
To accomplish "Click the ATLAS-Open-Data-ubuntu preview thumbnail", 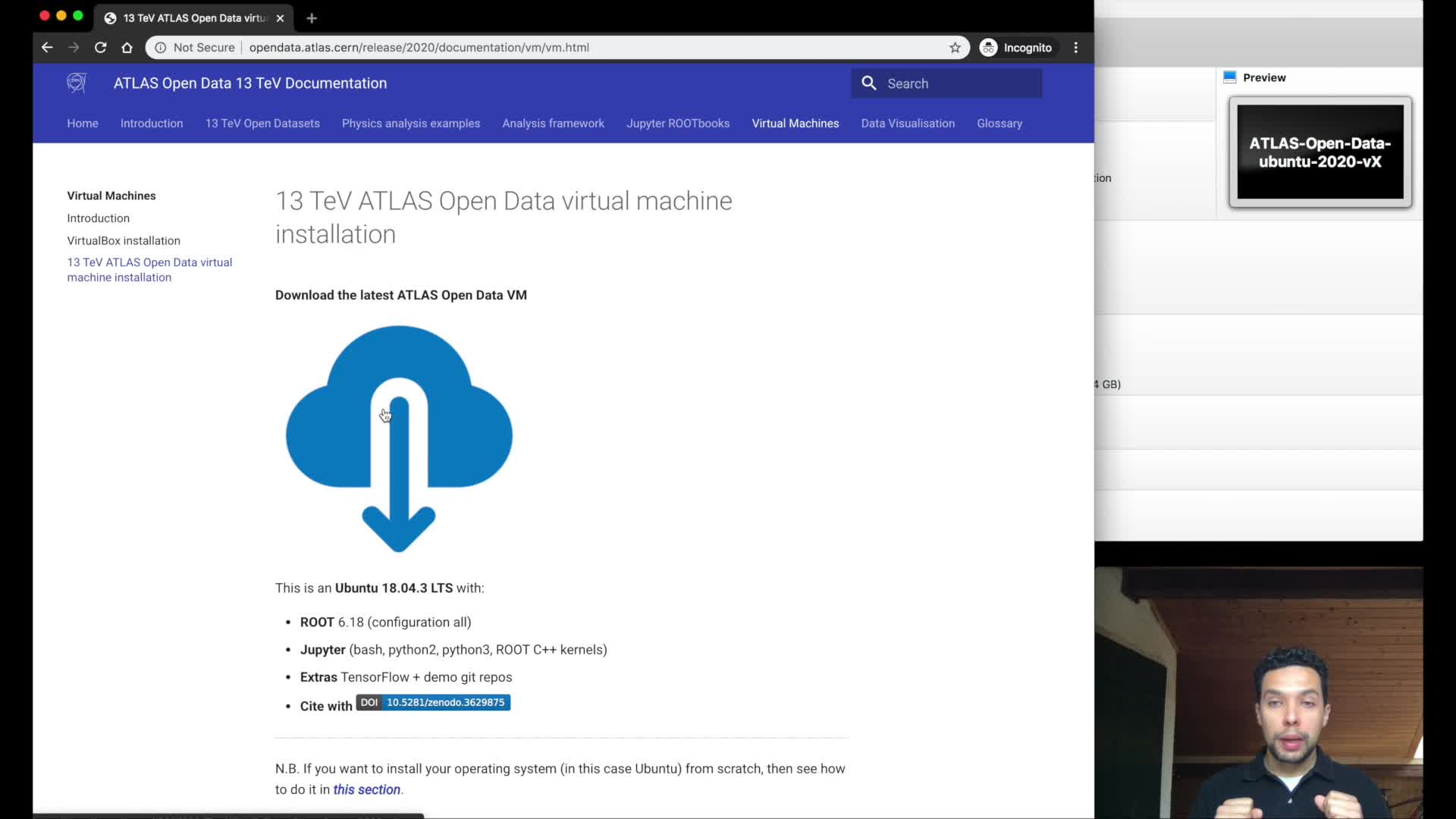I will tap(1319, 152).
